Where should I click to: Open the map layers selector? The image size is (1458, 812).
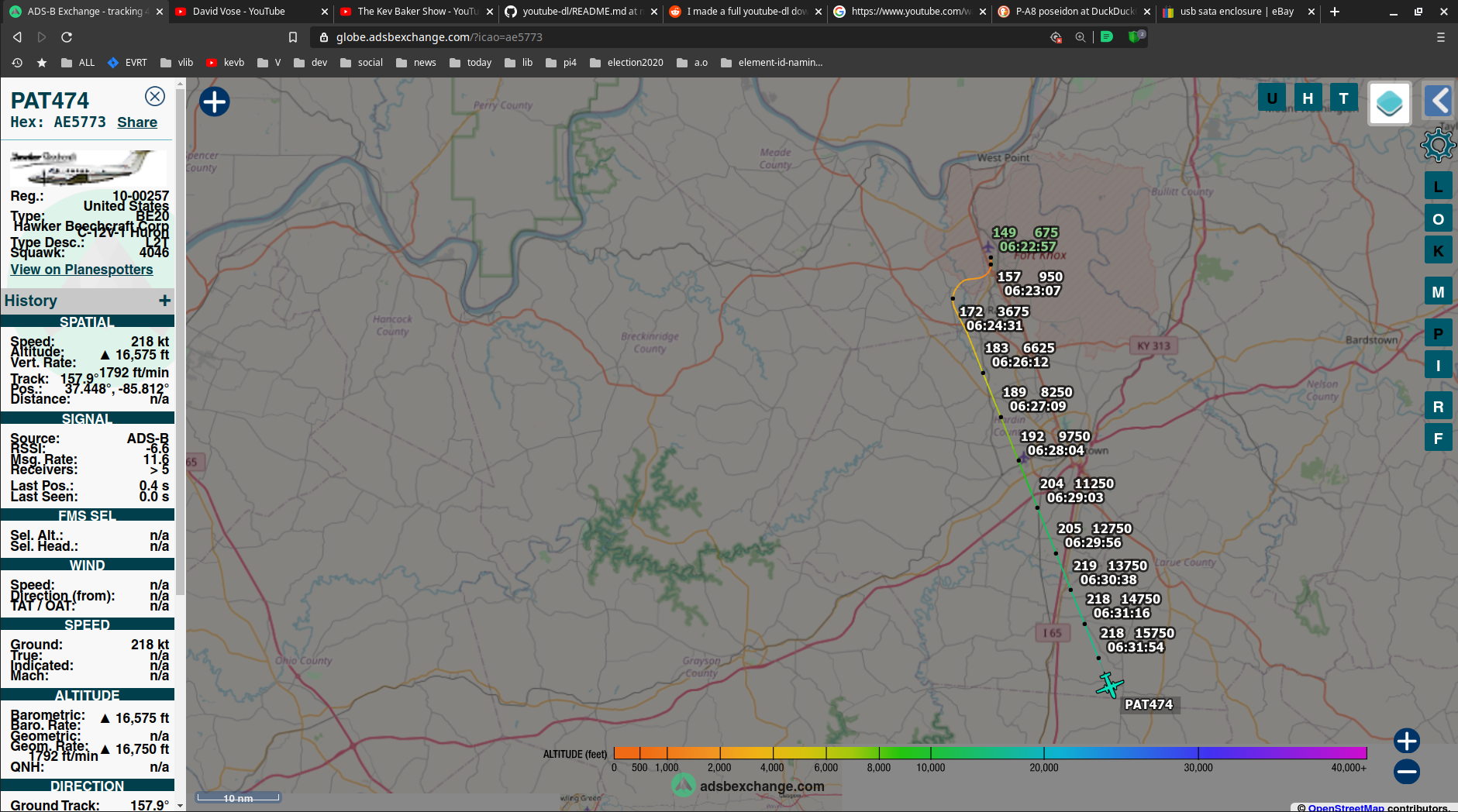click(x=1389, y=103)
